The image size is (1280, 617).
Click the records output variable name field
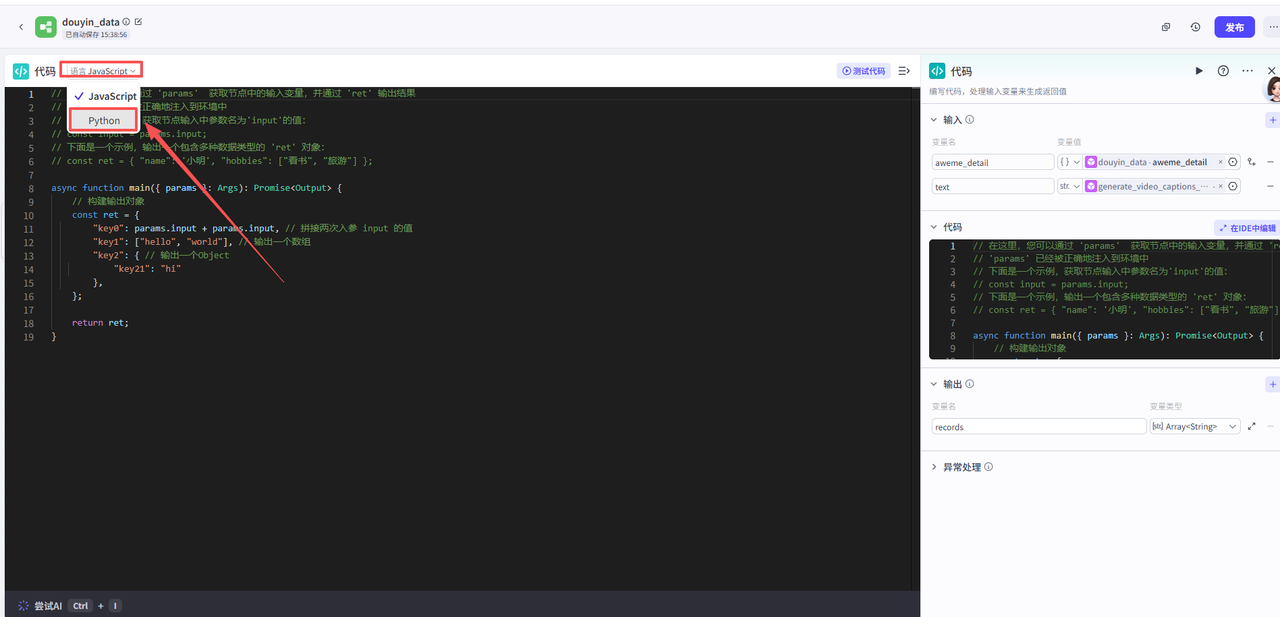[x=1038, y=427]
